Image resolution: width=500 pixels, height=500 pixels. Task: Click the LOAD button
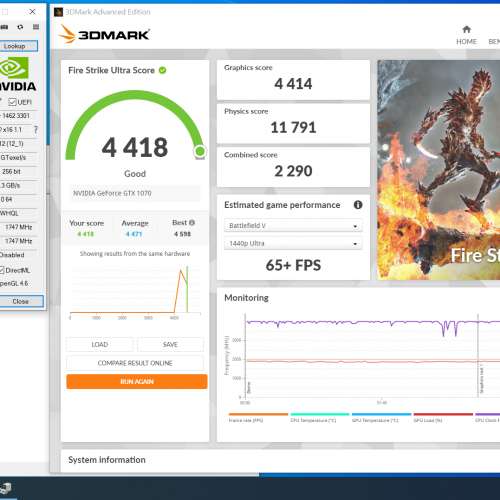(100, 344)
